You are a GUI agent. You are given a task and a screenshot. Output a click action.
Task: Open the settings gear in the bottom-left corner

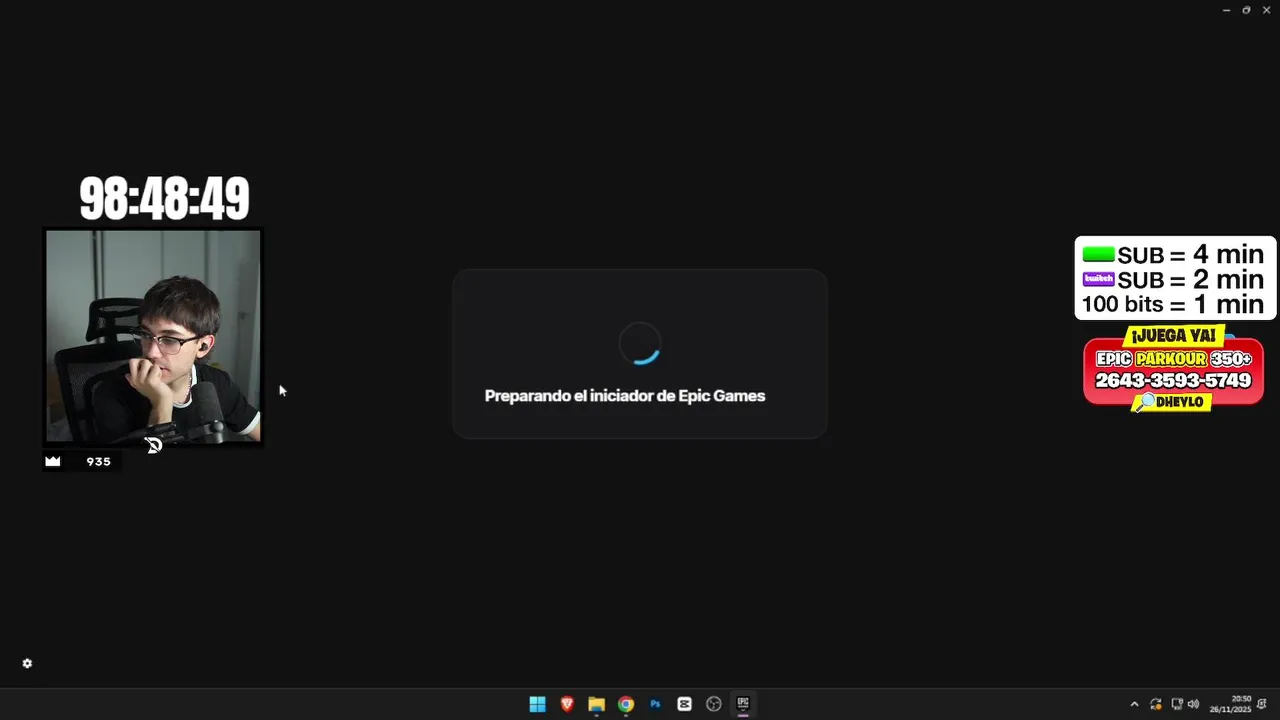(x=27, y=664)
